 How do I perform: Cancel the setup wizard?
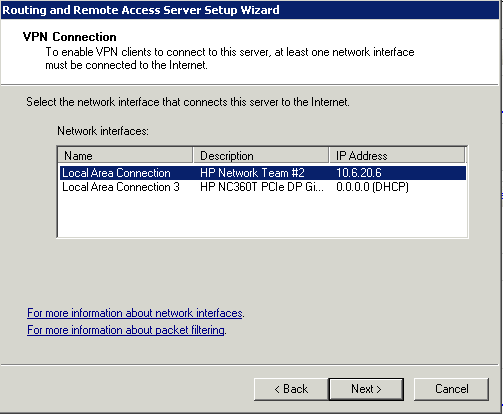click(x=451, y=389)
